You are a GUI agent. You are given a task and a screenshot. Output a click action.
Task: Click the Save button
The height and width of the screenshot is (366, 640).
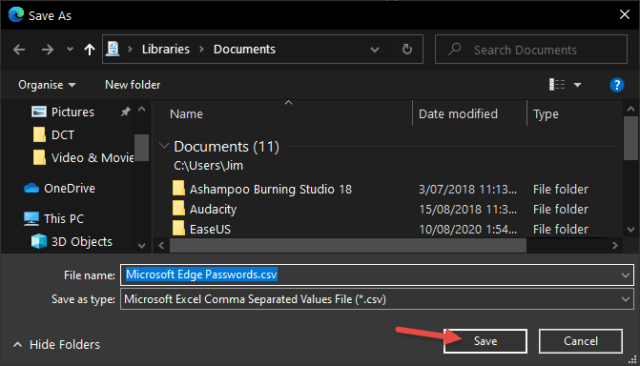(485, 341)
